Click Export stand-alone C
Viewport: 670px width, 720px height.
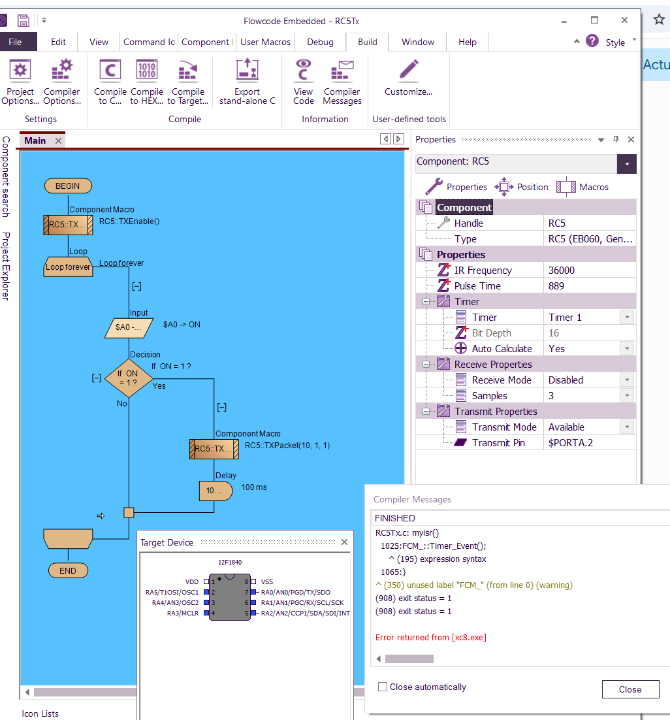[x=247, y=82]
